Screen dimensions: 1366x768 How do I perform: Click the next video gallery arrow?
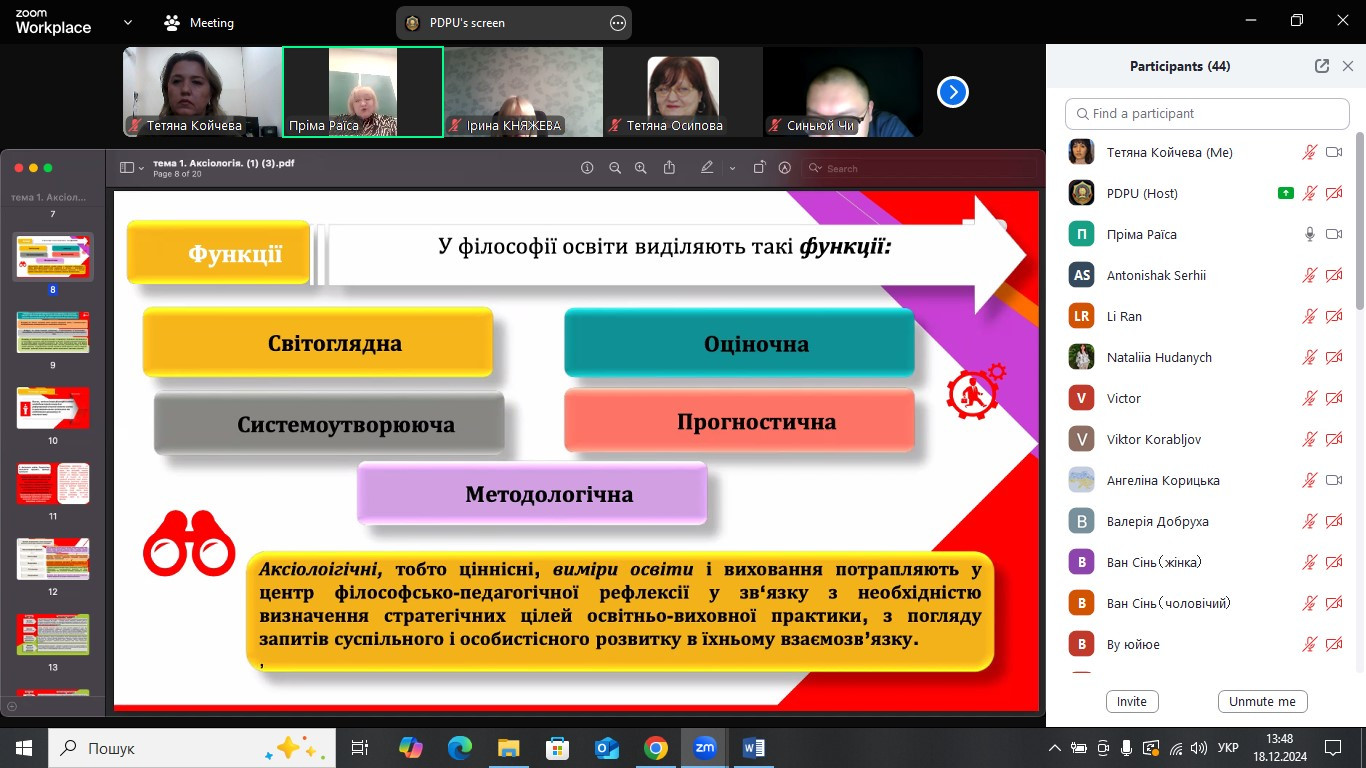coord(952,92)
